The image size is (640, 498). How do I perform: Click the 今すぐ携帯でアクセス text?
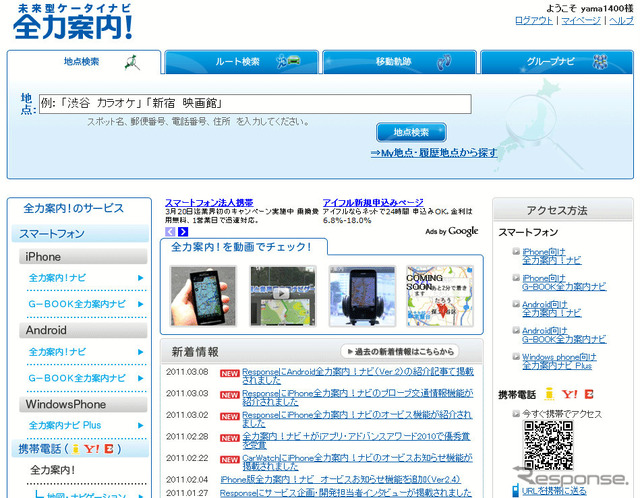tap(562, 414)
